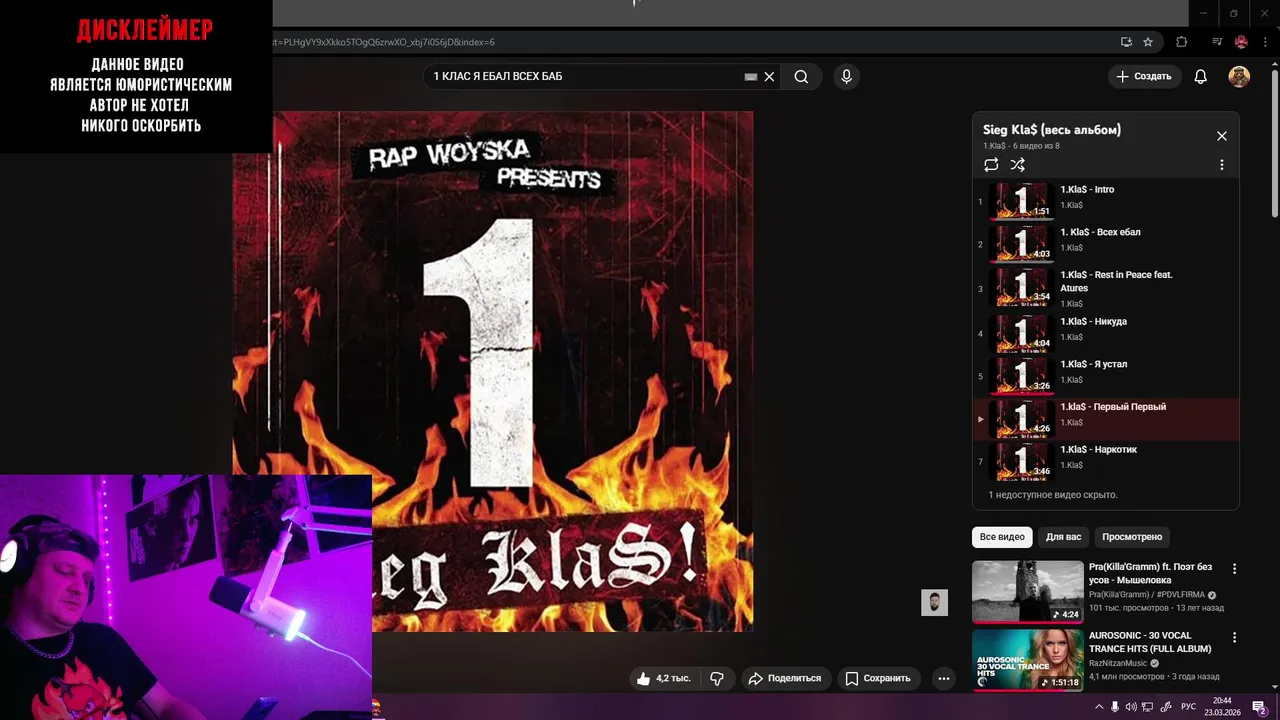Open the Pra(Killa'Gramm) / #PDVLFIRMA channel link
1280x720 pixels.
[1147, 595]
